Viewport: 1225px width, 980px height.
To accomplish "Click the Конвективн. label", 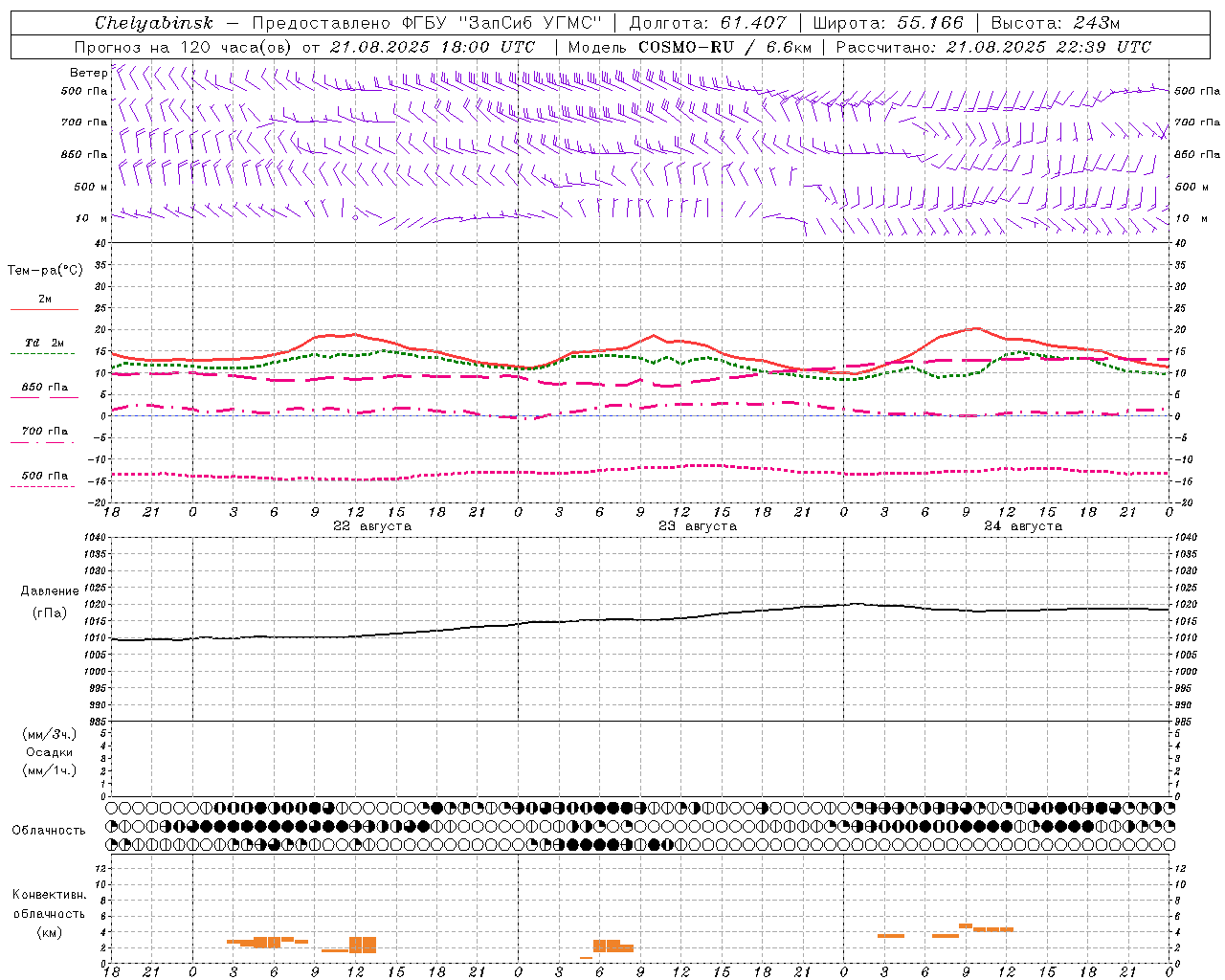I will click(49, 895).
